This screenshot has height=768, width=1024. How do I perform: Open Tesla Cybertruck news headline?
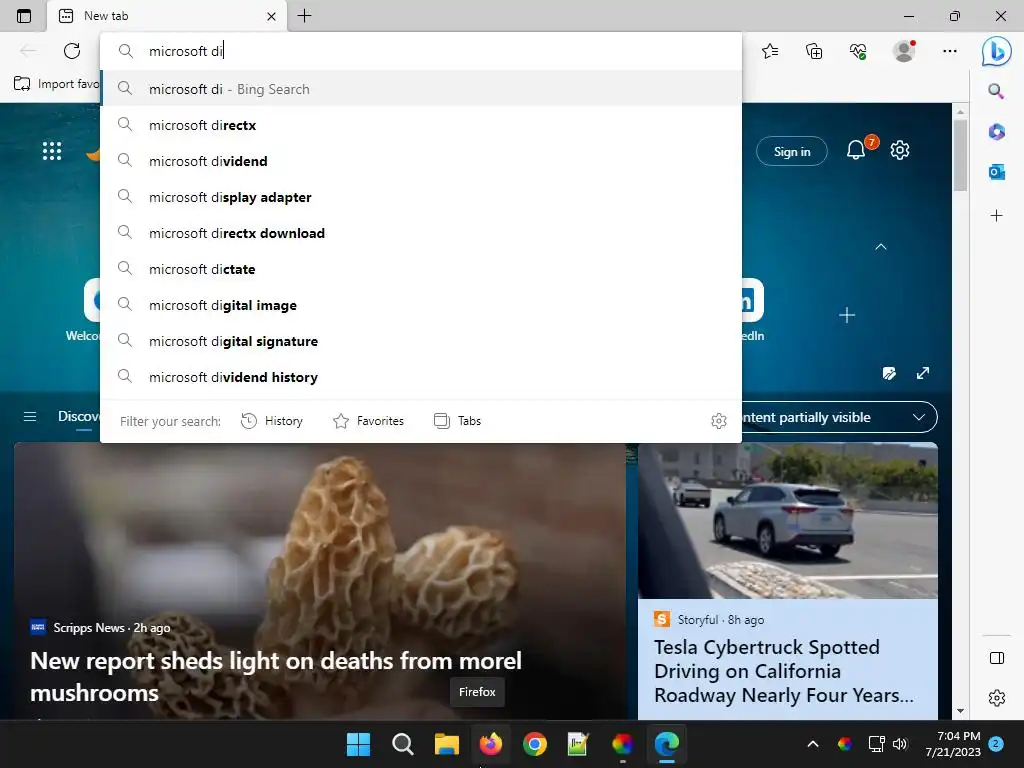(784, 671)
